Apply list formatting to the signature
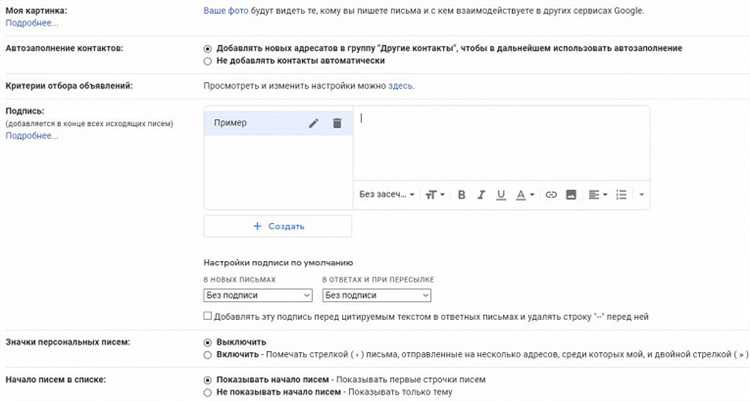The height and width of the screenshot is (401, 750). [621, 195]
